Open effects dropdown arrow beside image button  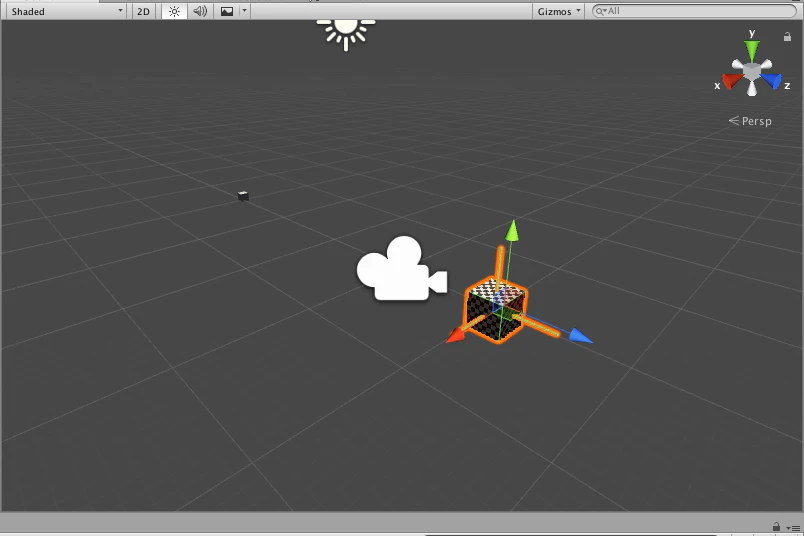click(244, 11)
